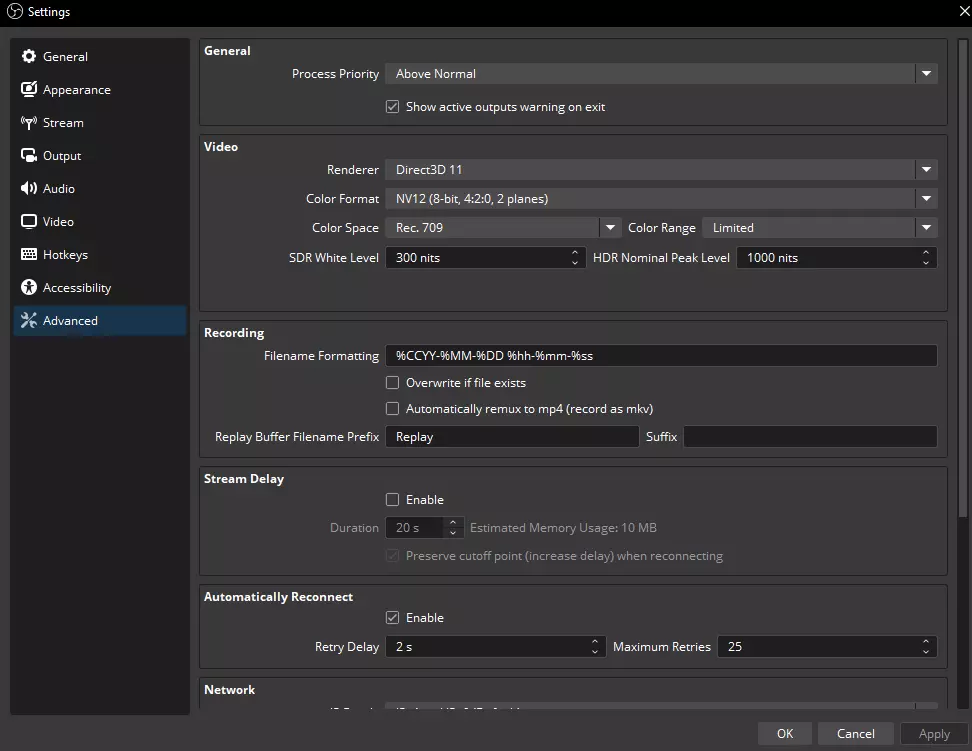972x751 pixels.
Task: Click the Hotkeys keyboard icon
Action: pyautogui.click(x=29, y=255)
